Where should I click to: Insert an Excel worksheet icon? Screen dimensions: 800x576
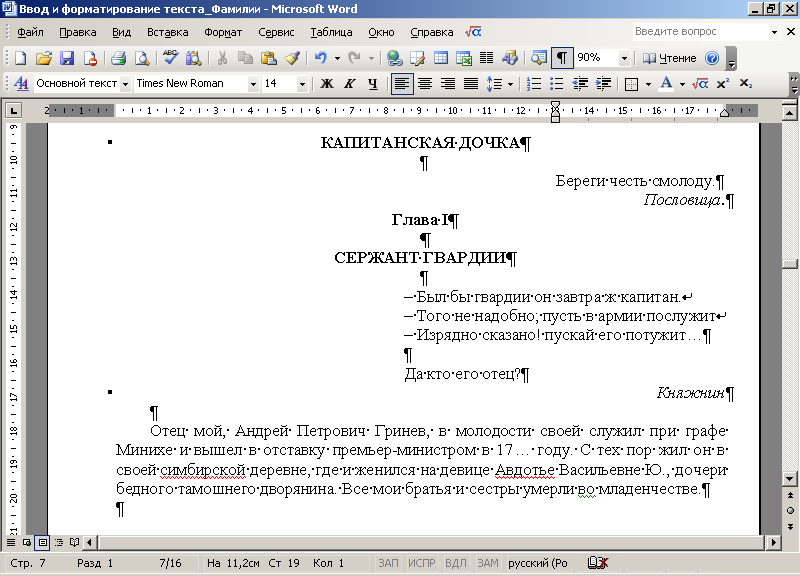click(464, 58)
